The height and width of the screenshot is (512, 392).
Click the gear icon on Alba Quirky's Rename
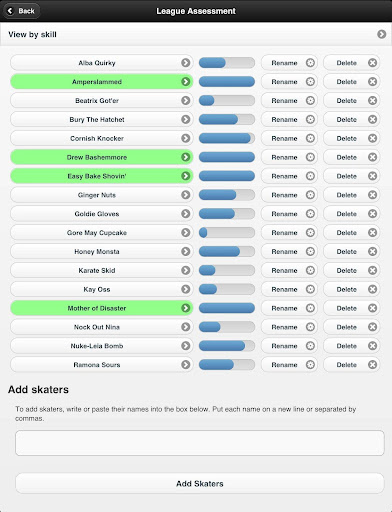click(x=310, y=63)
